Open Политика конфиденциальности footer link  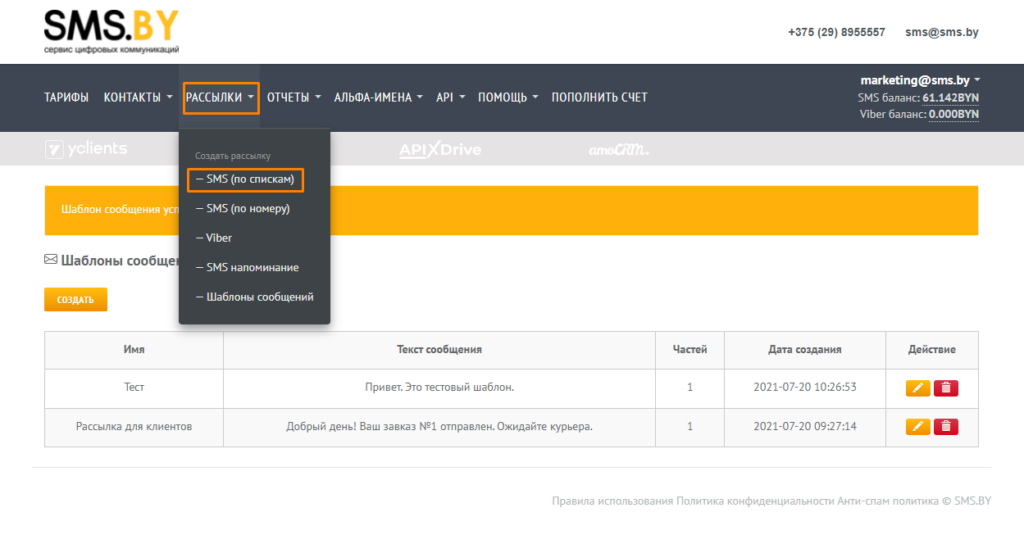click(x=755, y=501)
